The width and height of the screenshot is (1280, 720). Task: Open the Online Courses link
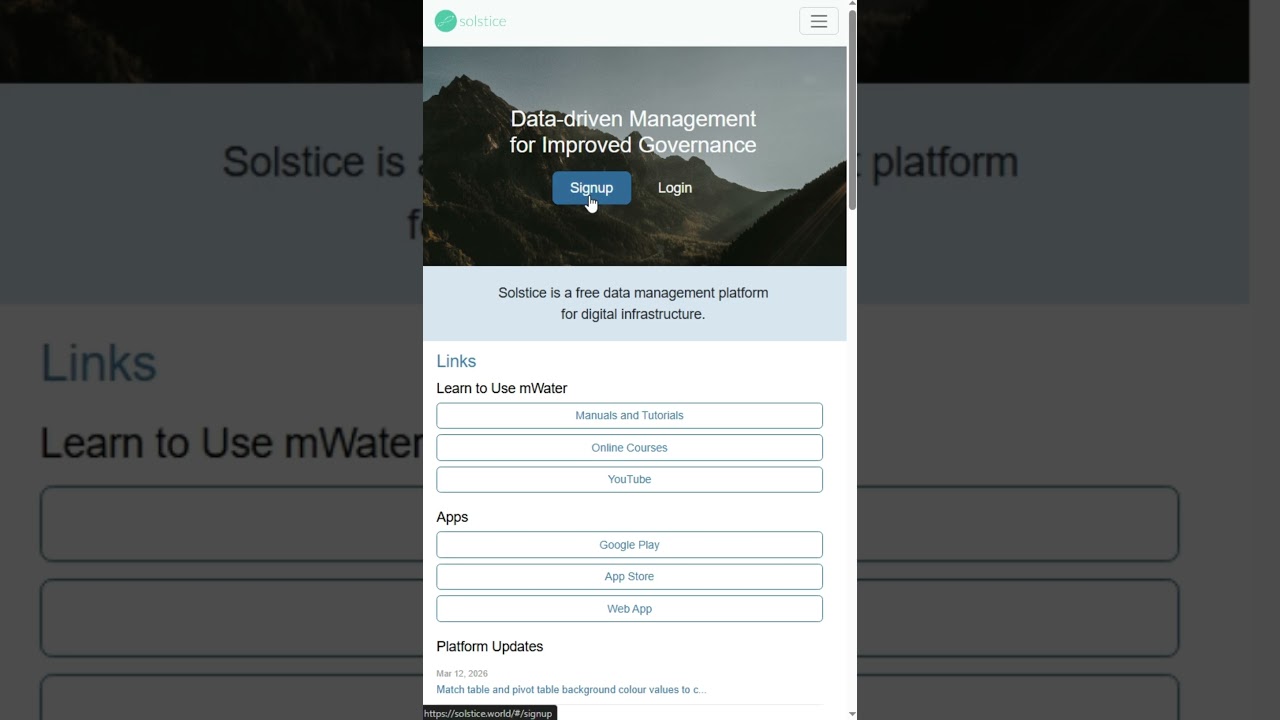629,447
